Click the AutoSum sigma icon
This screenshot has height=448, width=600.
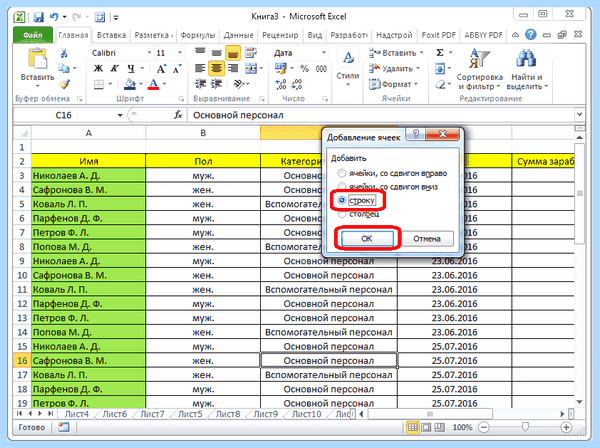[440, 52]
